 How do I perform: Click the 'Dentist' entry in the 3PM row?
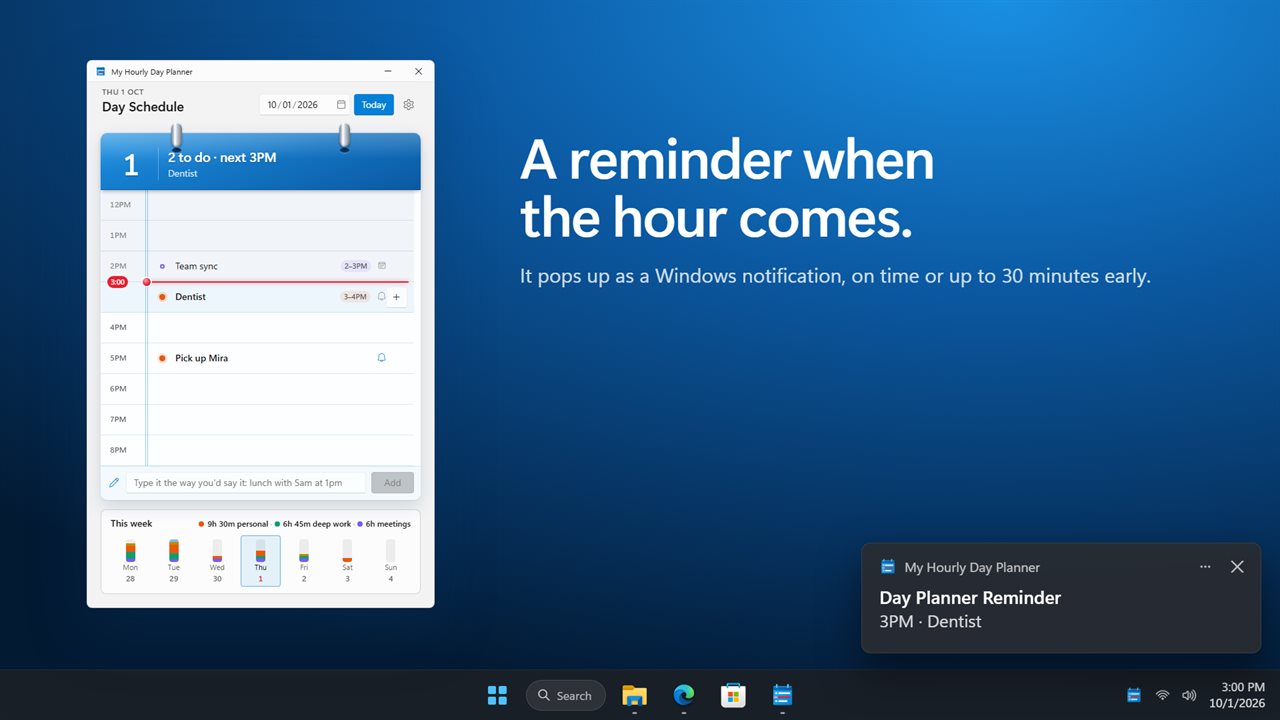[190, 297]
